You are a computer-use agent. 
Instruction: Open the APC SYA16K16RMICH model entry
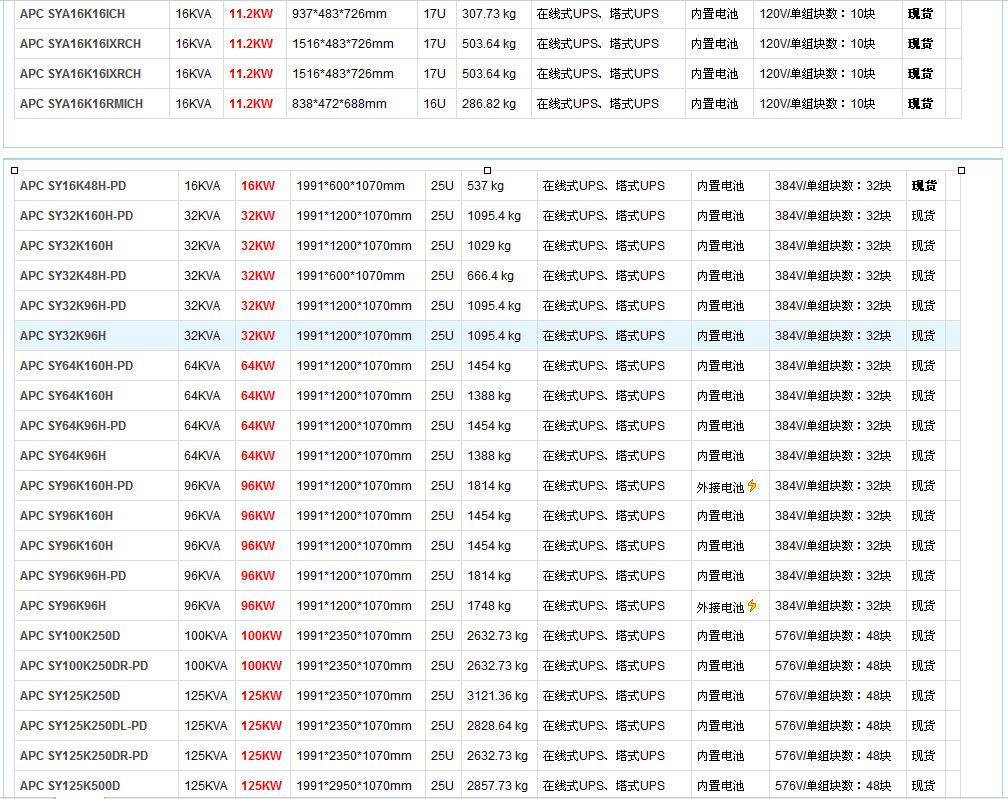[81, 104]
